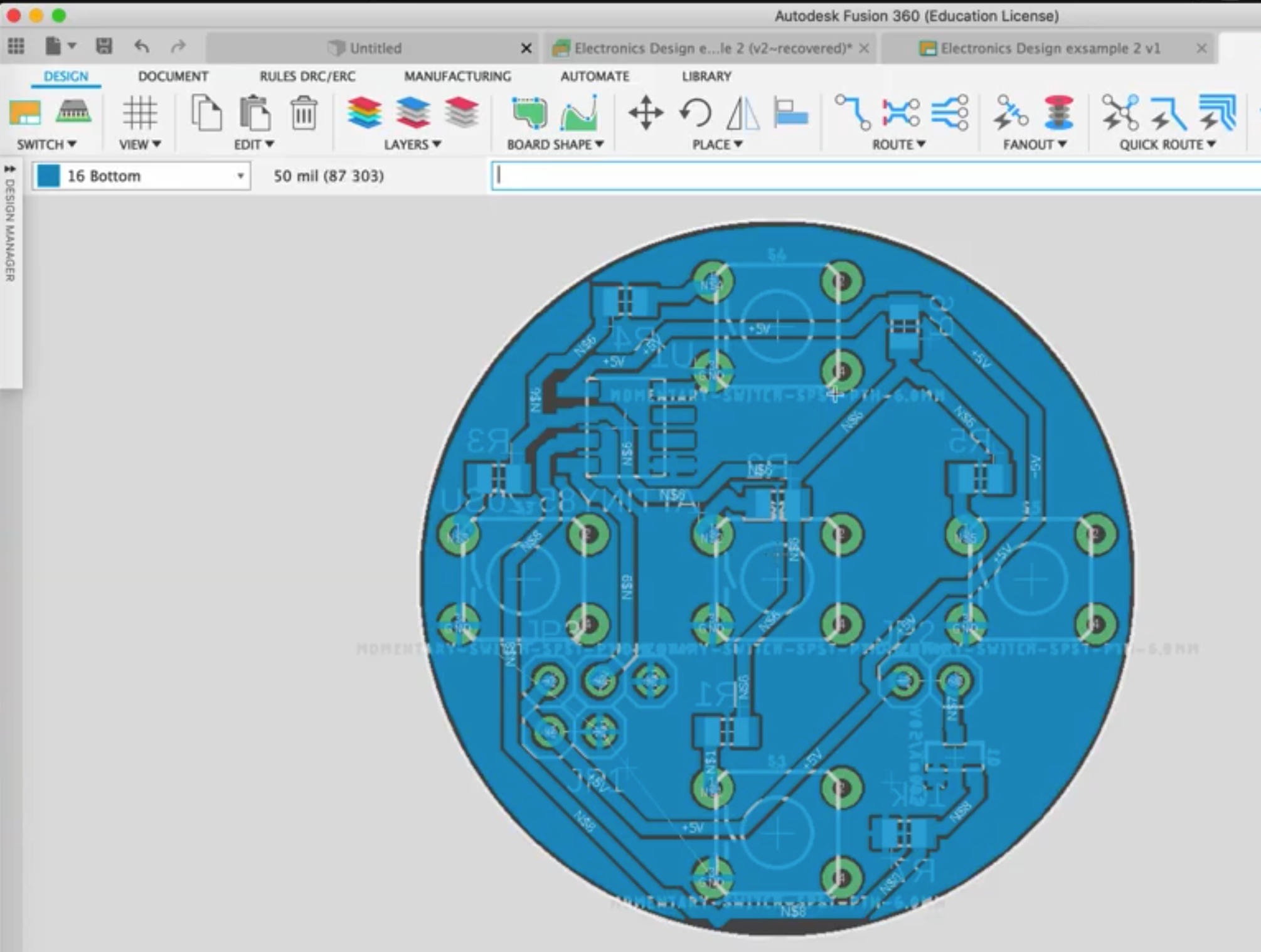
Task: Close the Untitled document tab
Action: 526,48
